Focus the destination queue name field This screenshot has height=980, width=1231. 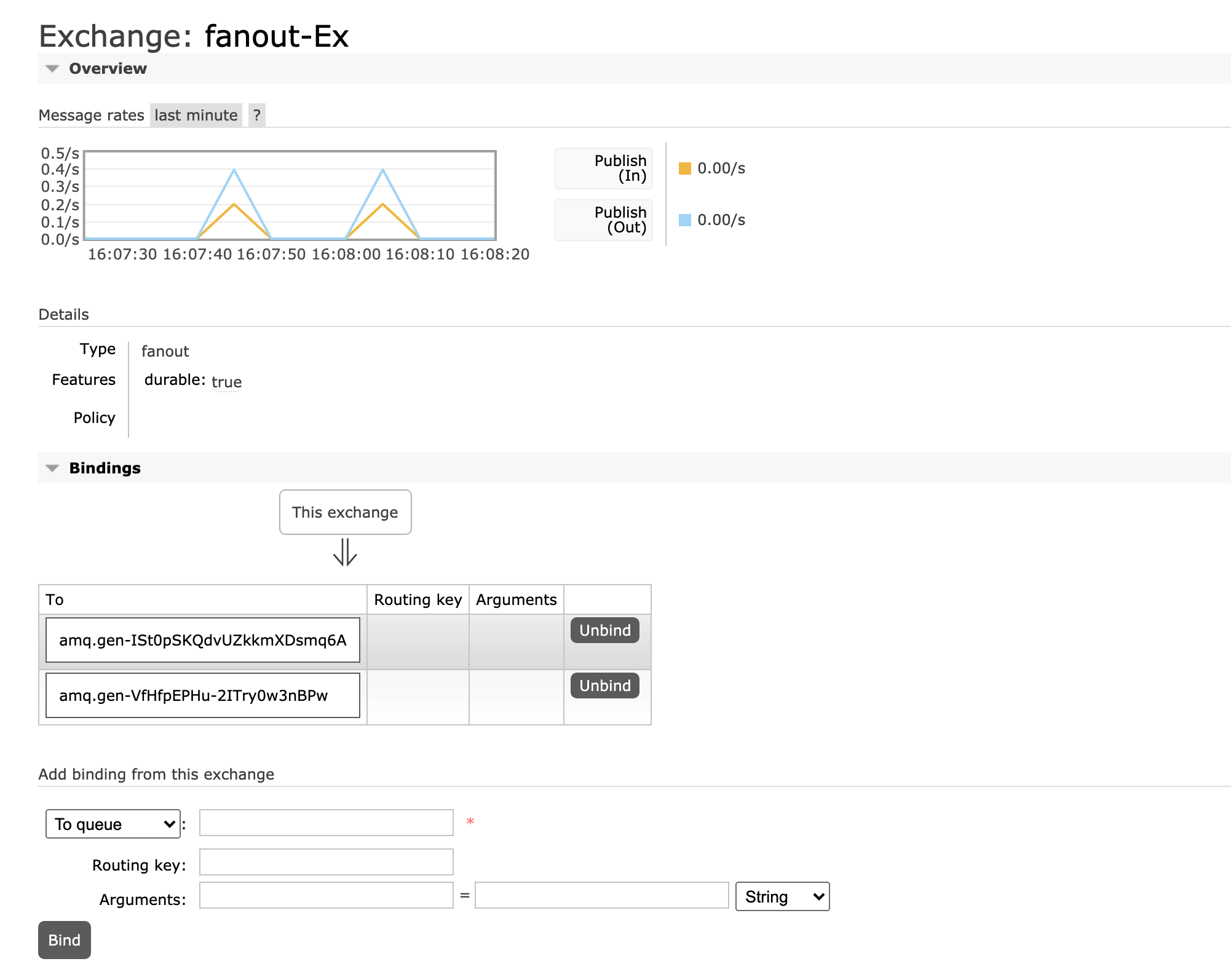tap(326, 823)
